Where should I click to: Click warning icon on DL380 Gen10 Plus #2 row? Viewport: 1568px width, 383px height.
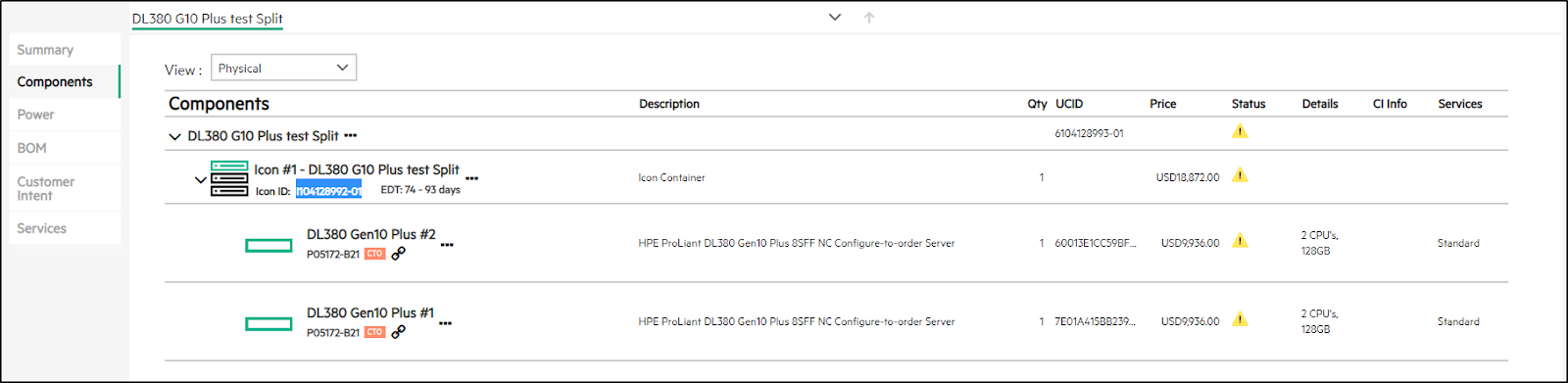coord(1240,241)
